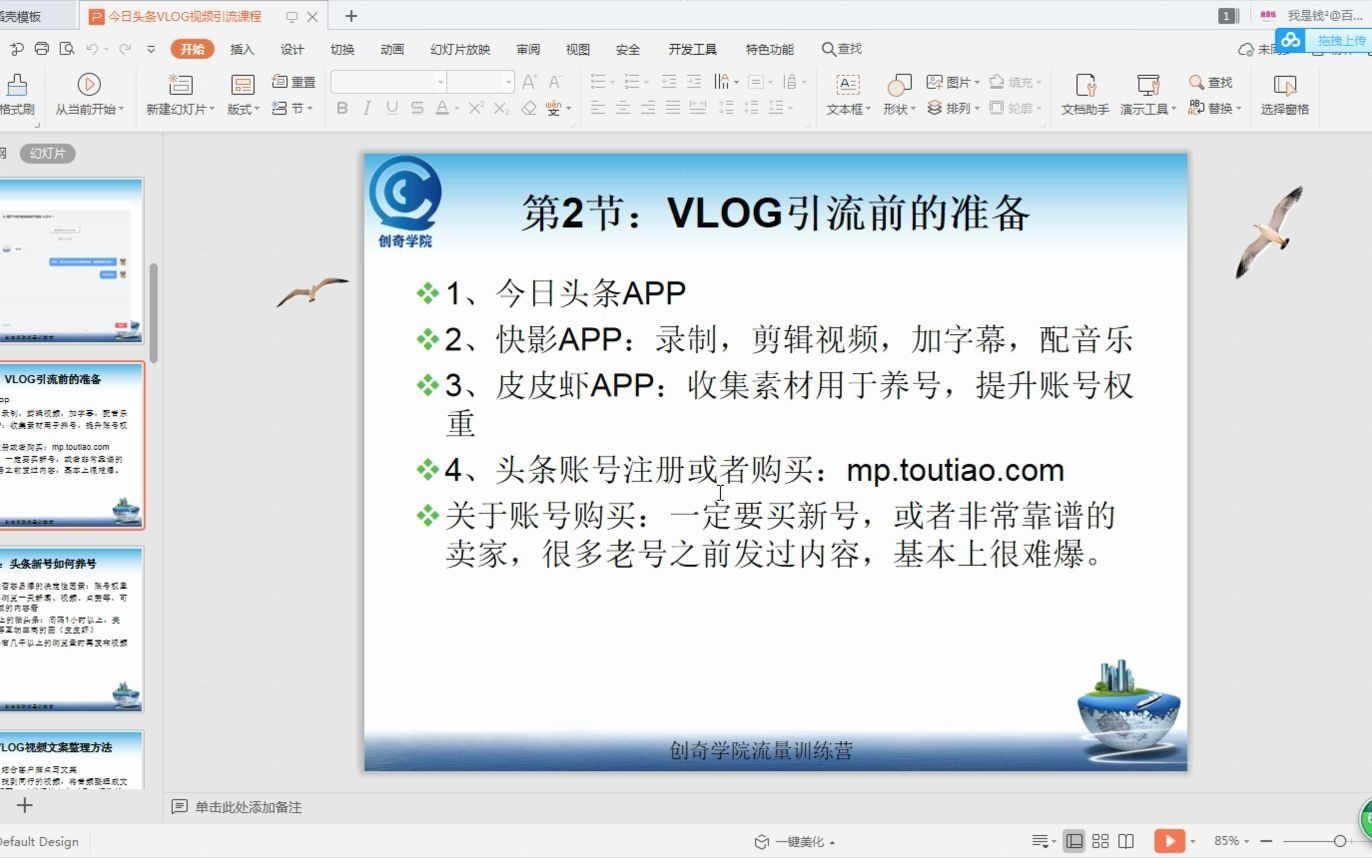The image size is (1372, 858).
Task: Click the Presentation Tools (演示工具) icon
Action: (1148, 86)
